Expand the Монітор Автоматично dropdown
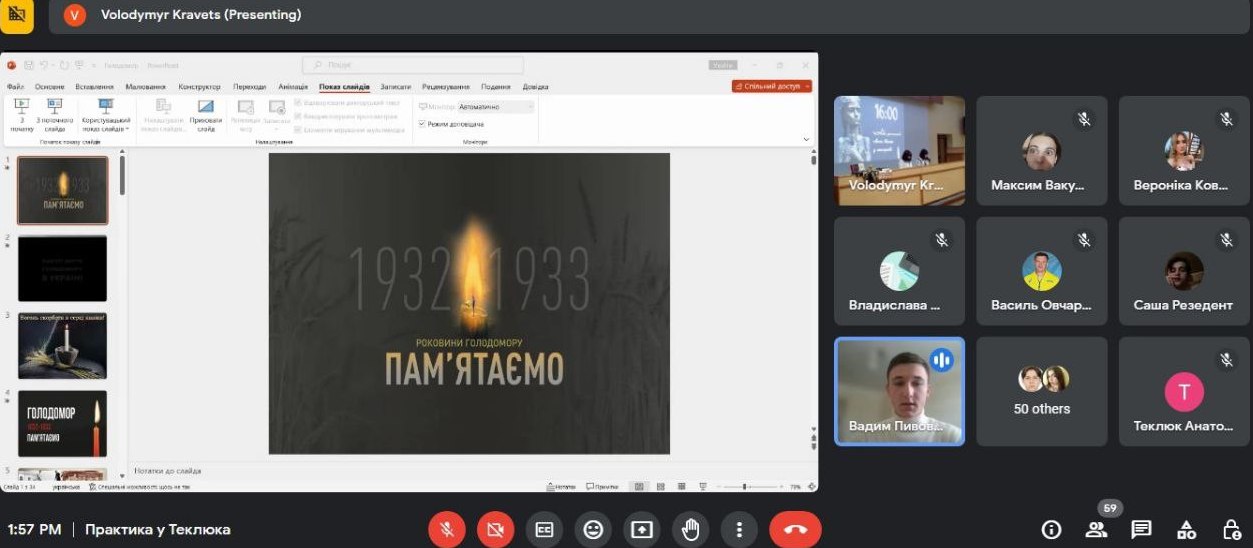This screenshot has height=548, width=1253. [x=496, y=106]
